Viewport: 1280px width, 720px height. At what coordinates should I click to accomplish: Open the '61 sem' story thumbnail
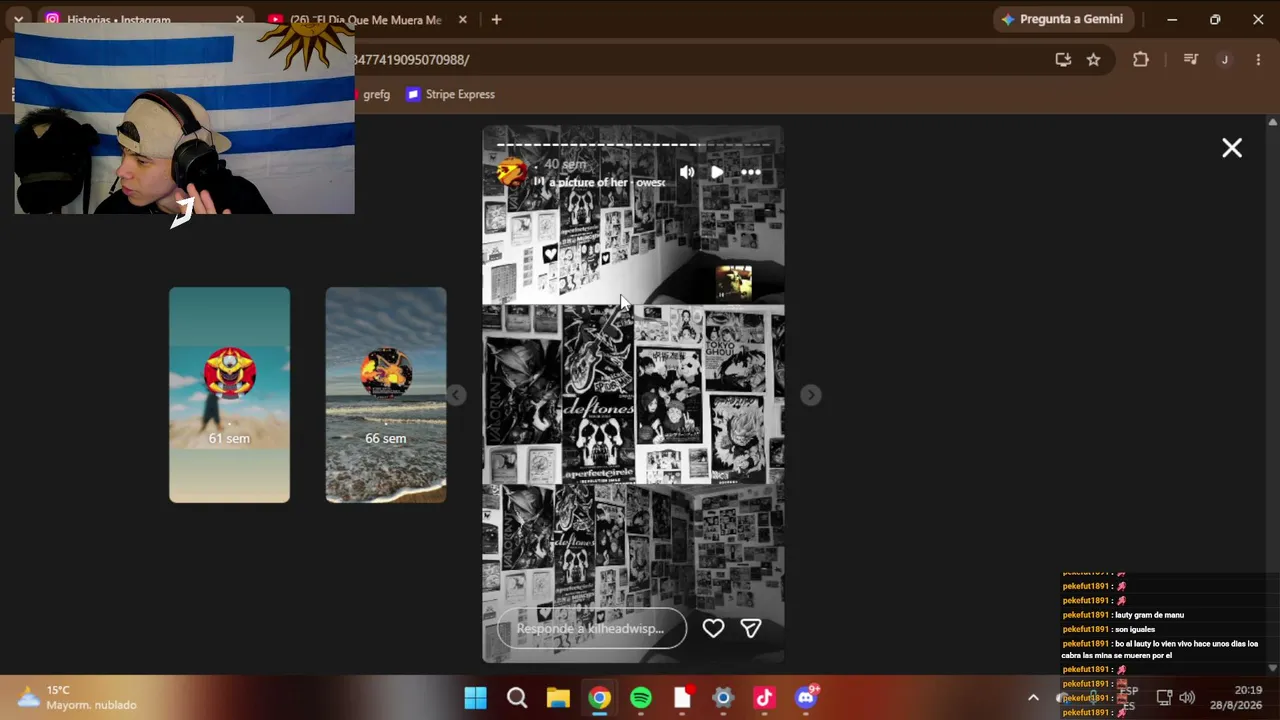click(229, 395)
